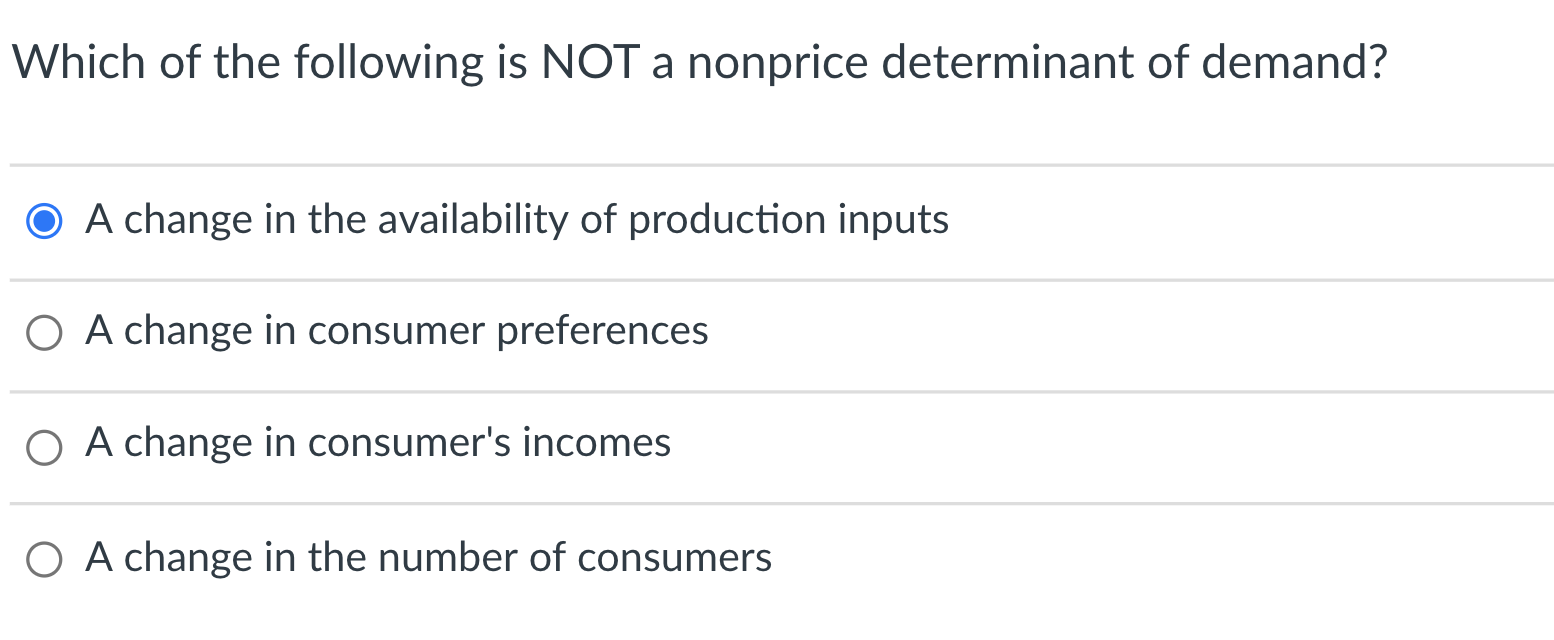The height and width of the screenshot is (640, 1554).
Task: Click the word 'NOT' in the question
Action: click(x=590, y=62)
